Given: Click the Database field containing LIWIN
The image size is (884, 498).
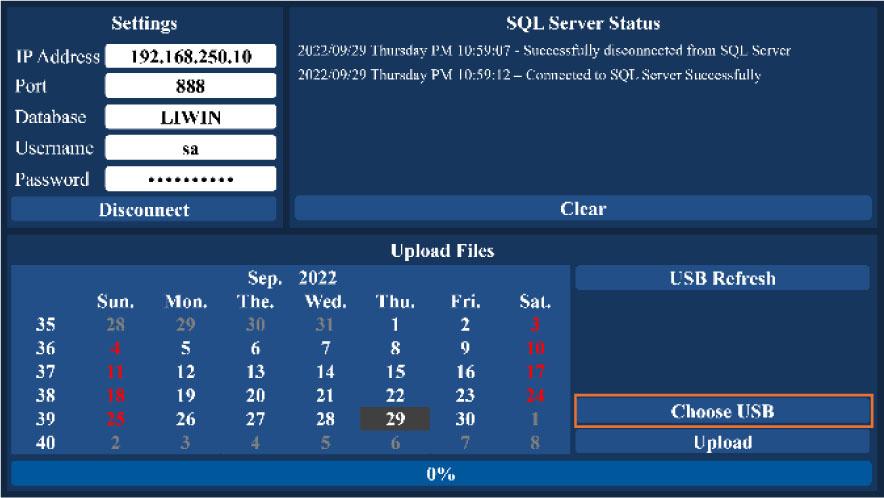Looking at the screenshot, I should click(x=190, y=117).
